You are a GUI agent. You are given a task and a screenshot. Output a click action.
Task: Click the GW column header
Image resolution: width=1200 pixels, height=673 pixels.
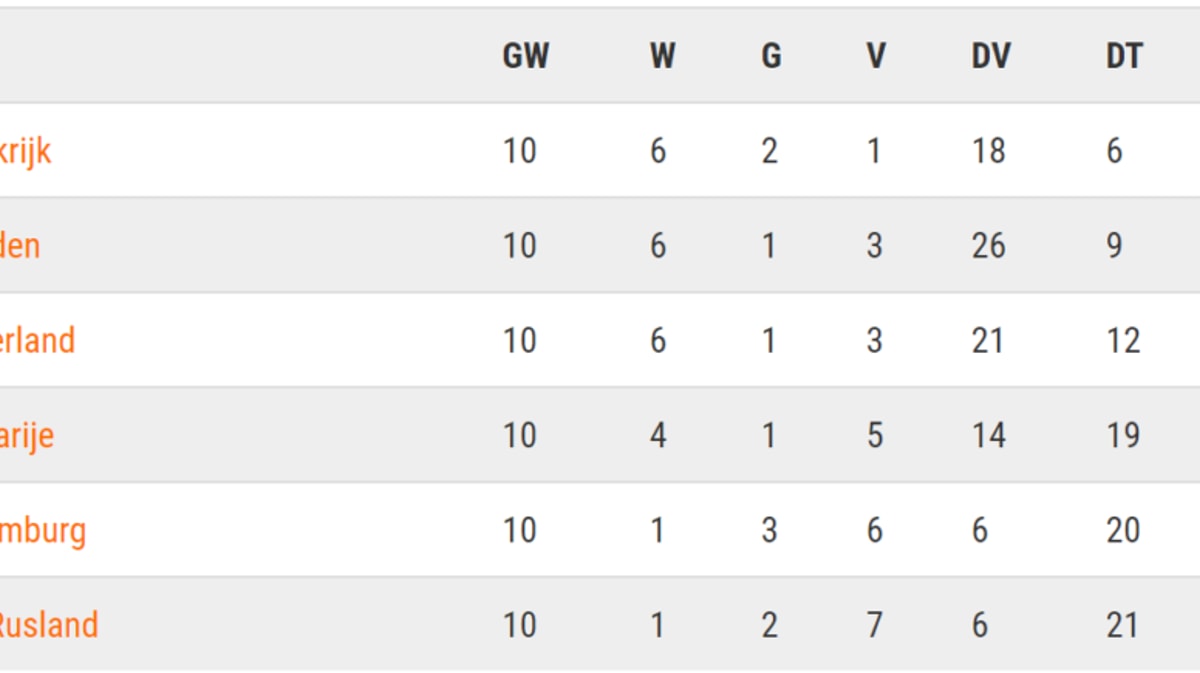525,56
